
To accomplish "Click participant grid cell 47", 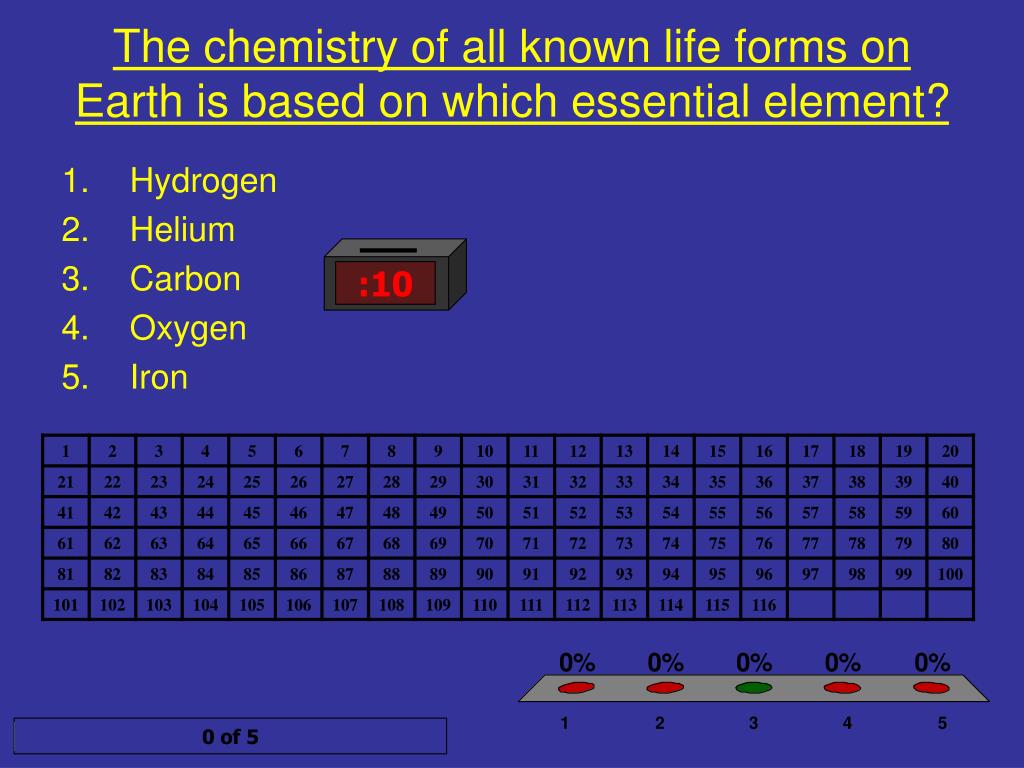I will [345, 512].
